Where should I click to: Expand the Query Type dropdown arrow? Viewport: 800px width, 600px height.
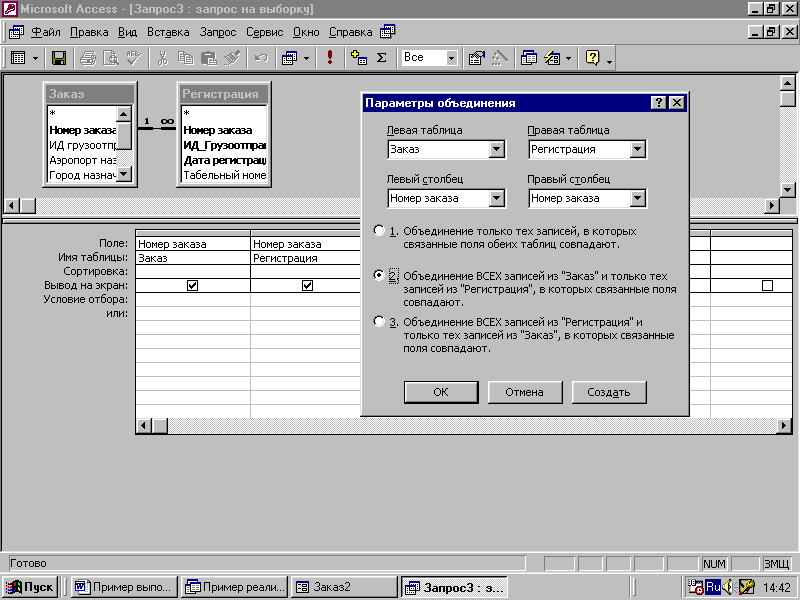[x=306, y=58]
